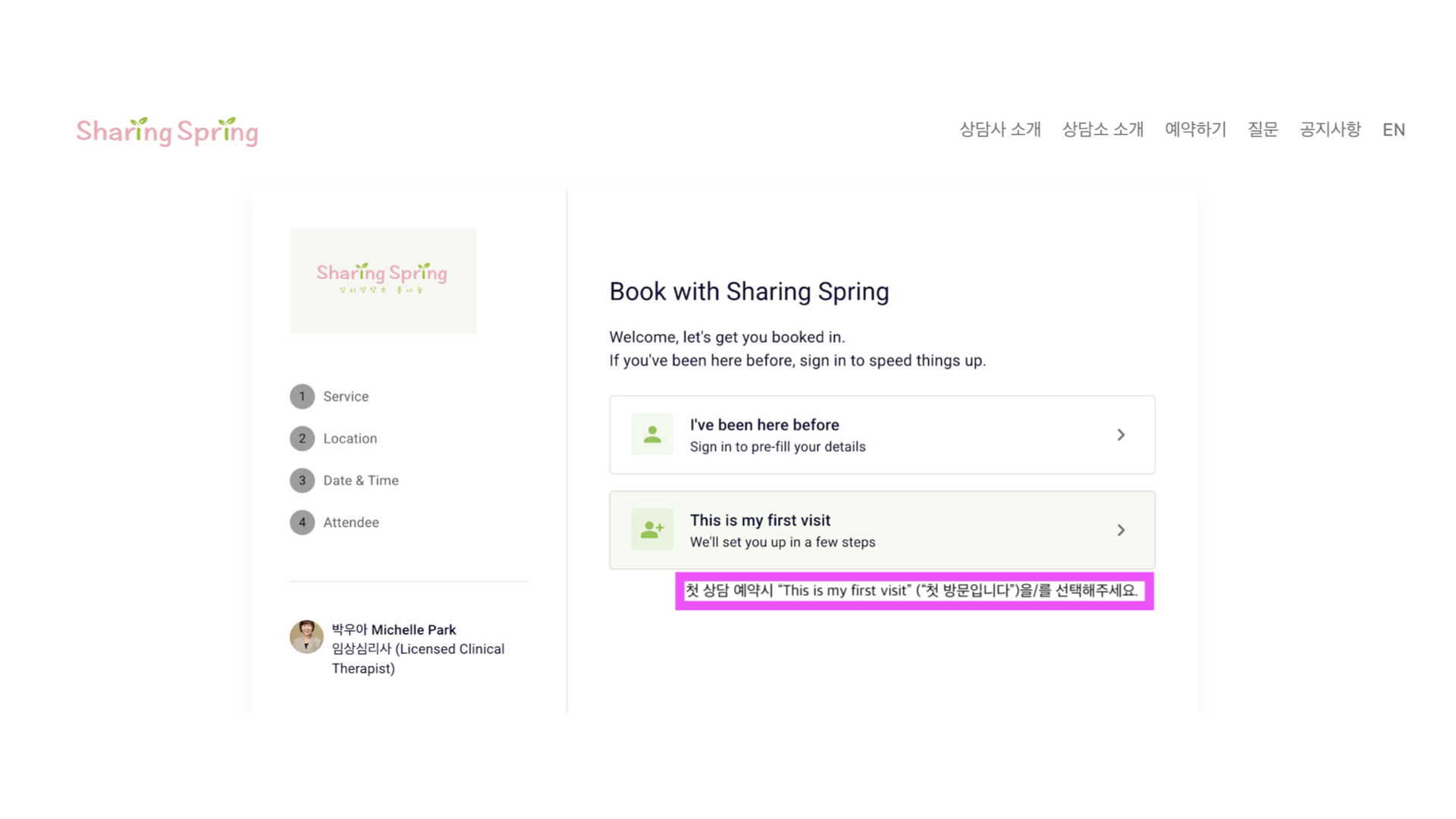Choose "I've been here before" option
This screenshot has width=1456, height=819.
[882, 435]
